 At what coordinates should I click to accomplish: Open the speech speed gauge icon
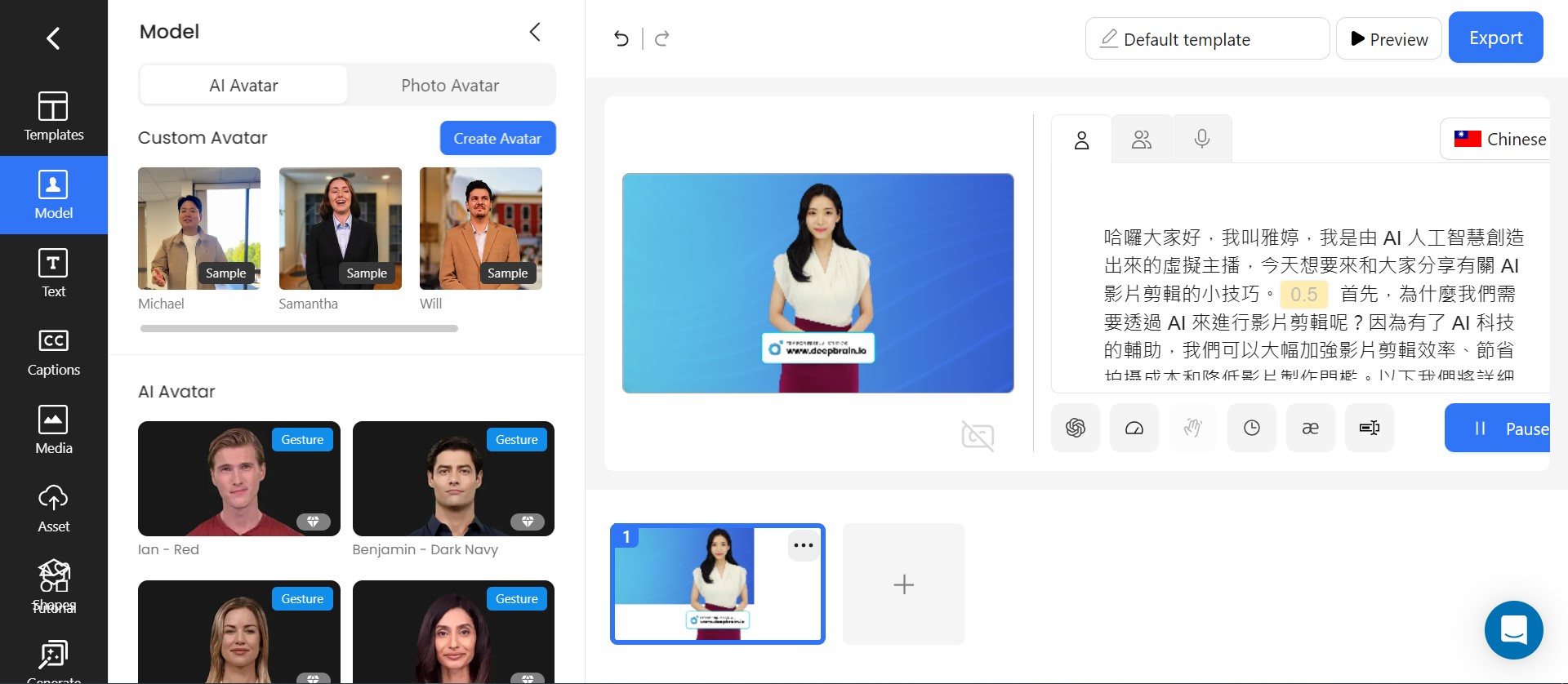click(1134, 428)
